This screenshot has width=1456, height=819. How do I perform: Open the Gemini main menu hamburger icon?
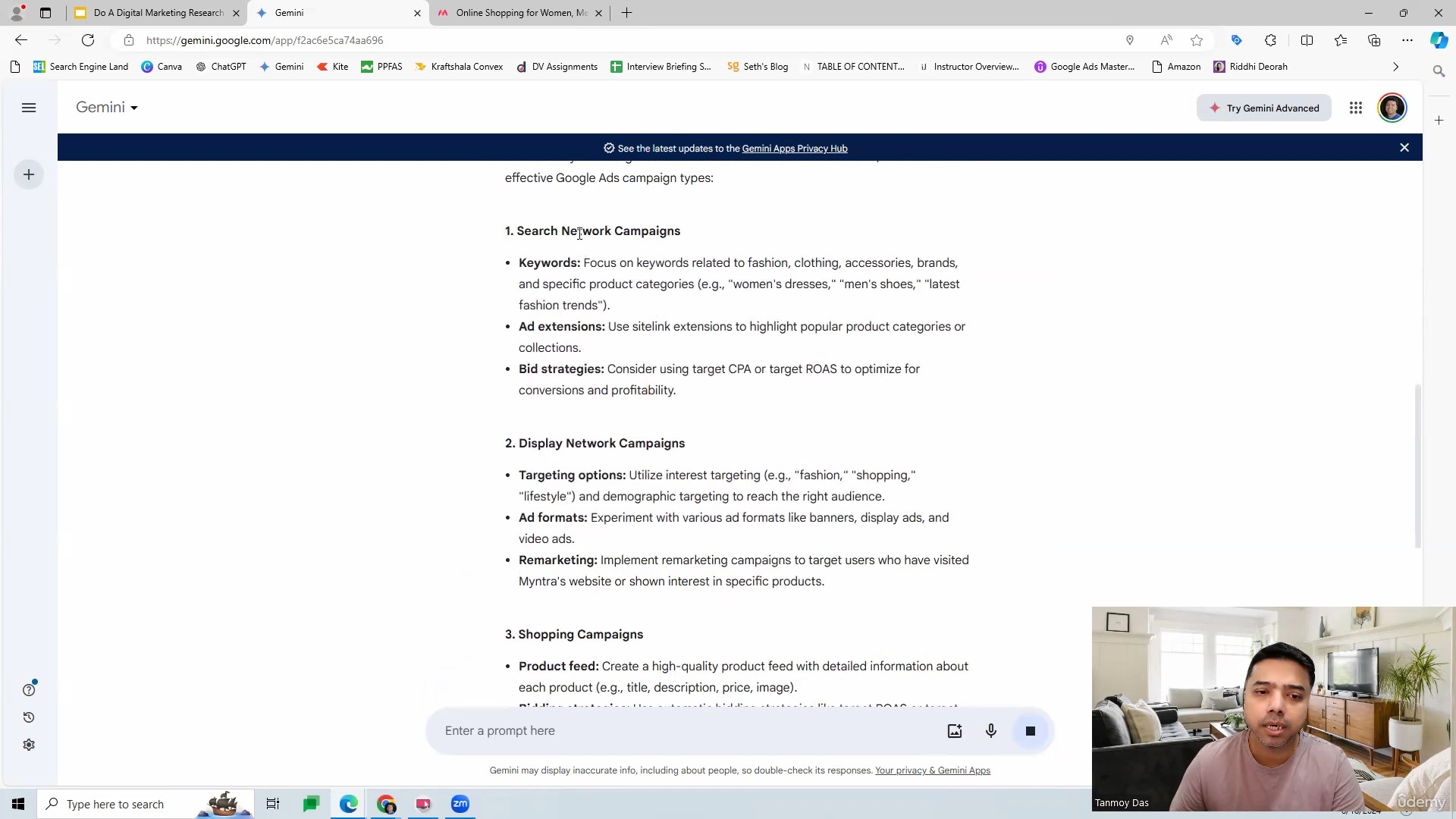tap(29, 108)
